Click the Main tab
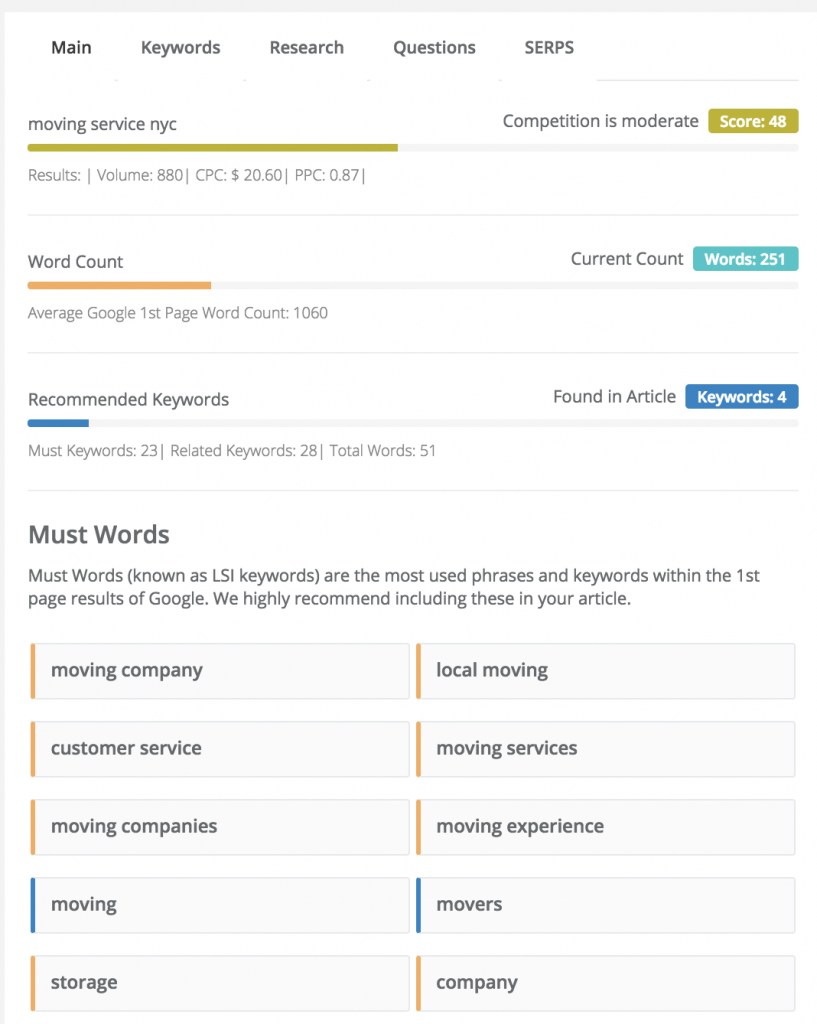Image resolution: width=817 pixels, height=1024 pixels. coord(71,48)
